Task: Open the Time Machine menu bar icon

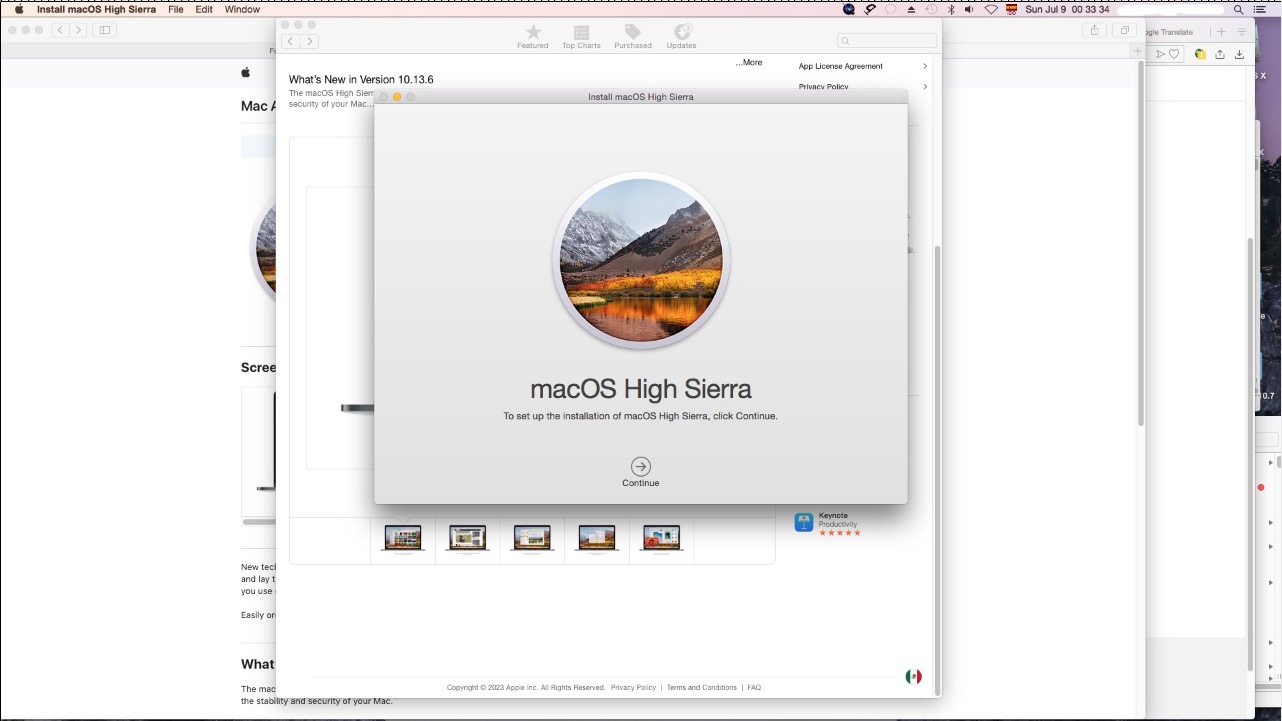Action: point(931,9)
